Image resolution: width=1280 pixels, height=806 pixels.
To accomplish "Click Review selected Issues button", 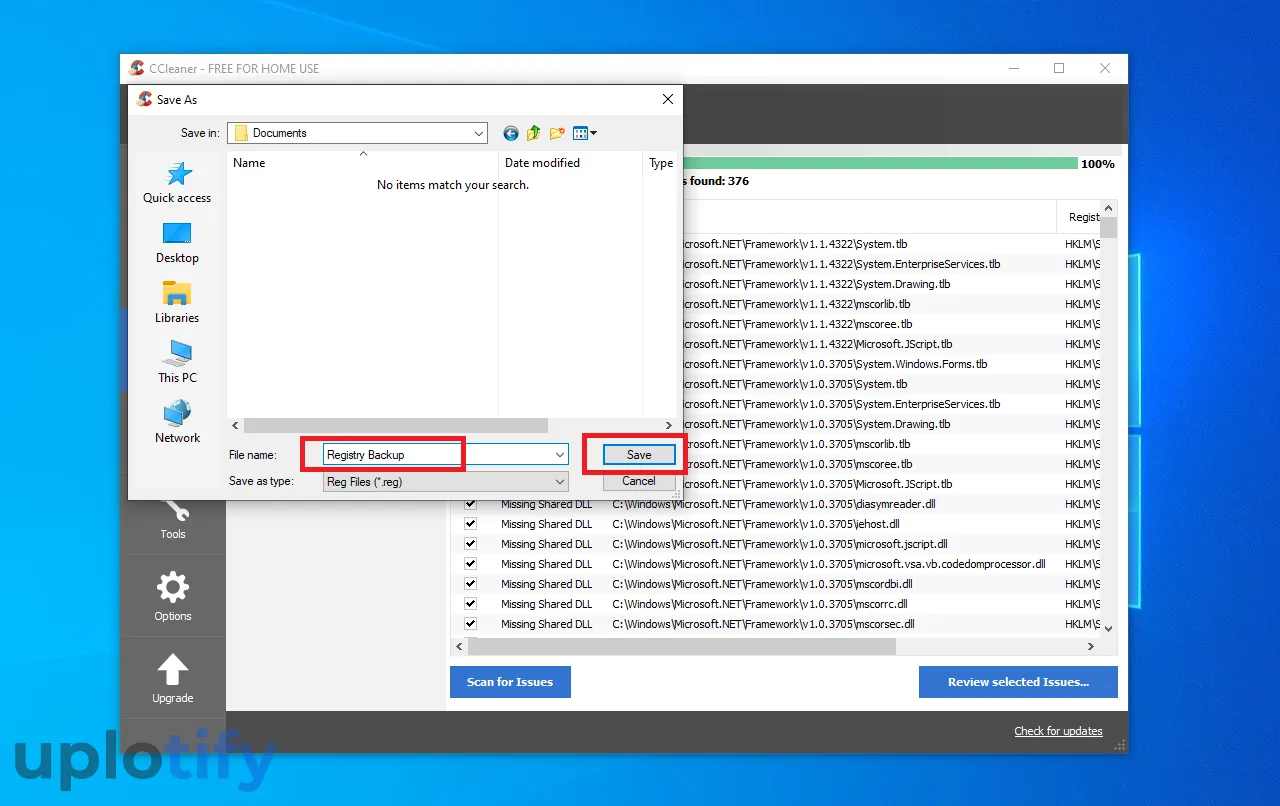I will click(1018, 682).
